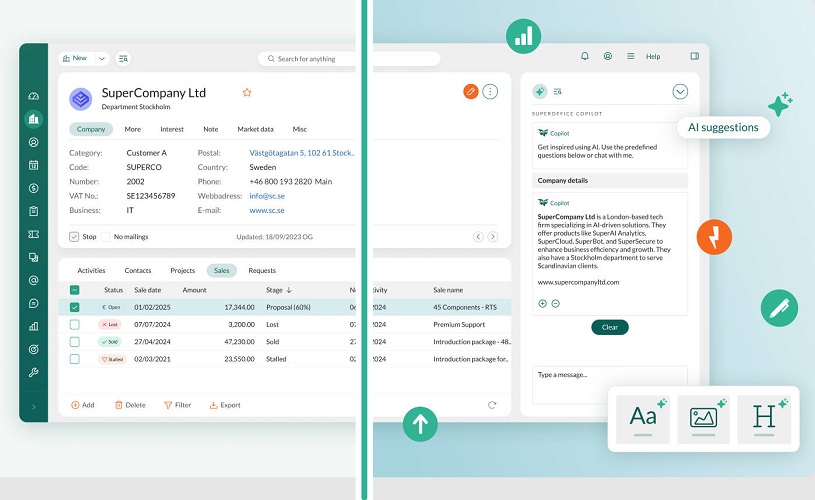Check the 02/03/2021 Stalled sale row checkbox
The width and height of the screenshot is (815, 500).
point(74,359)
